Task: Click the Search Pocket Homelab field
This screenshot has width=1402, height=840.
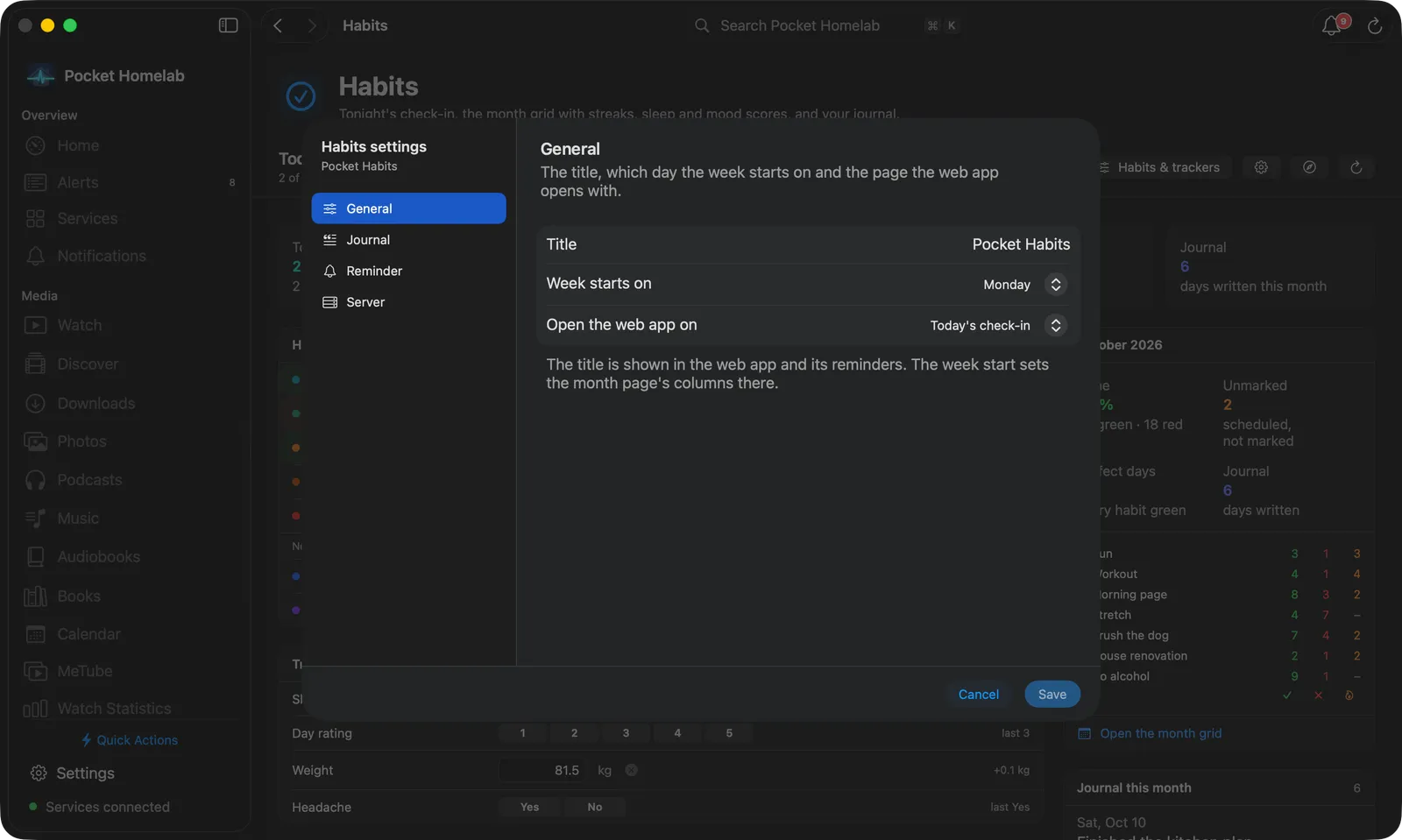Action: [826, 25]
